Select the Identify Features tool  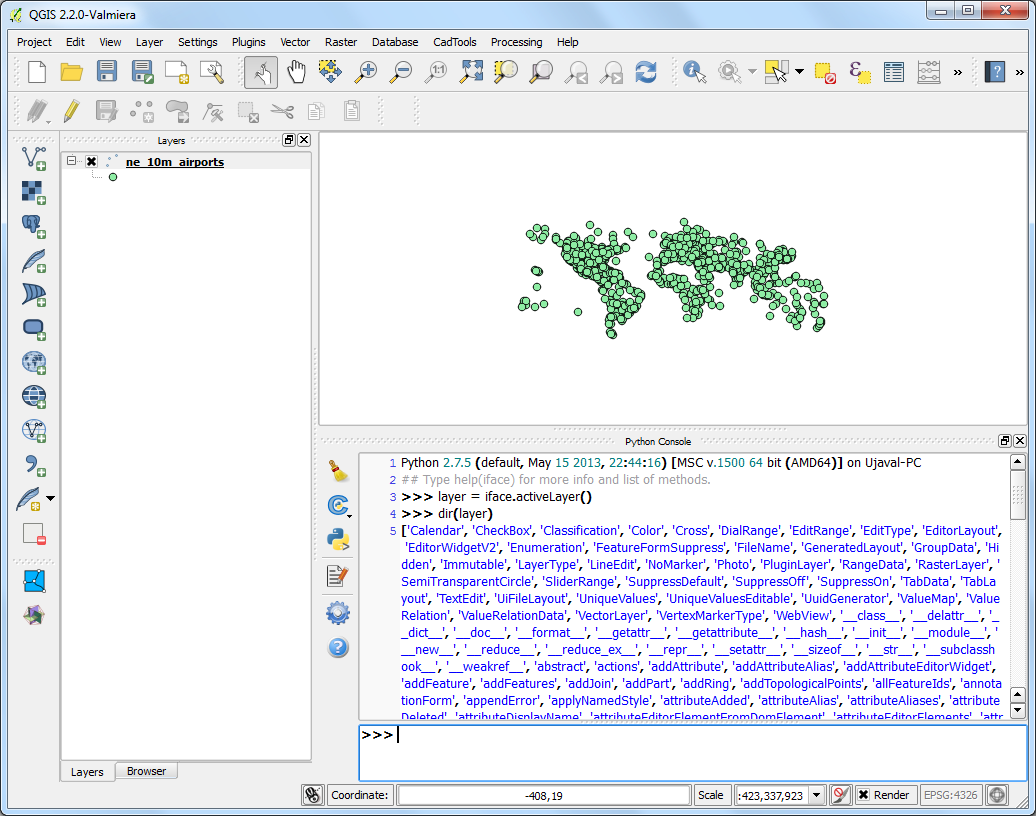click(694, 71)
